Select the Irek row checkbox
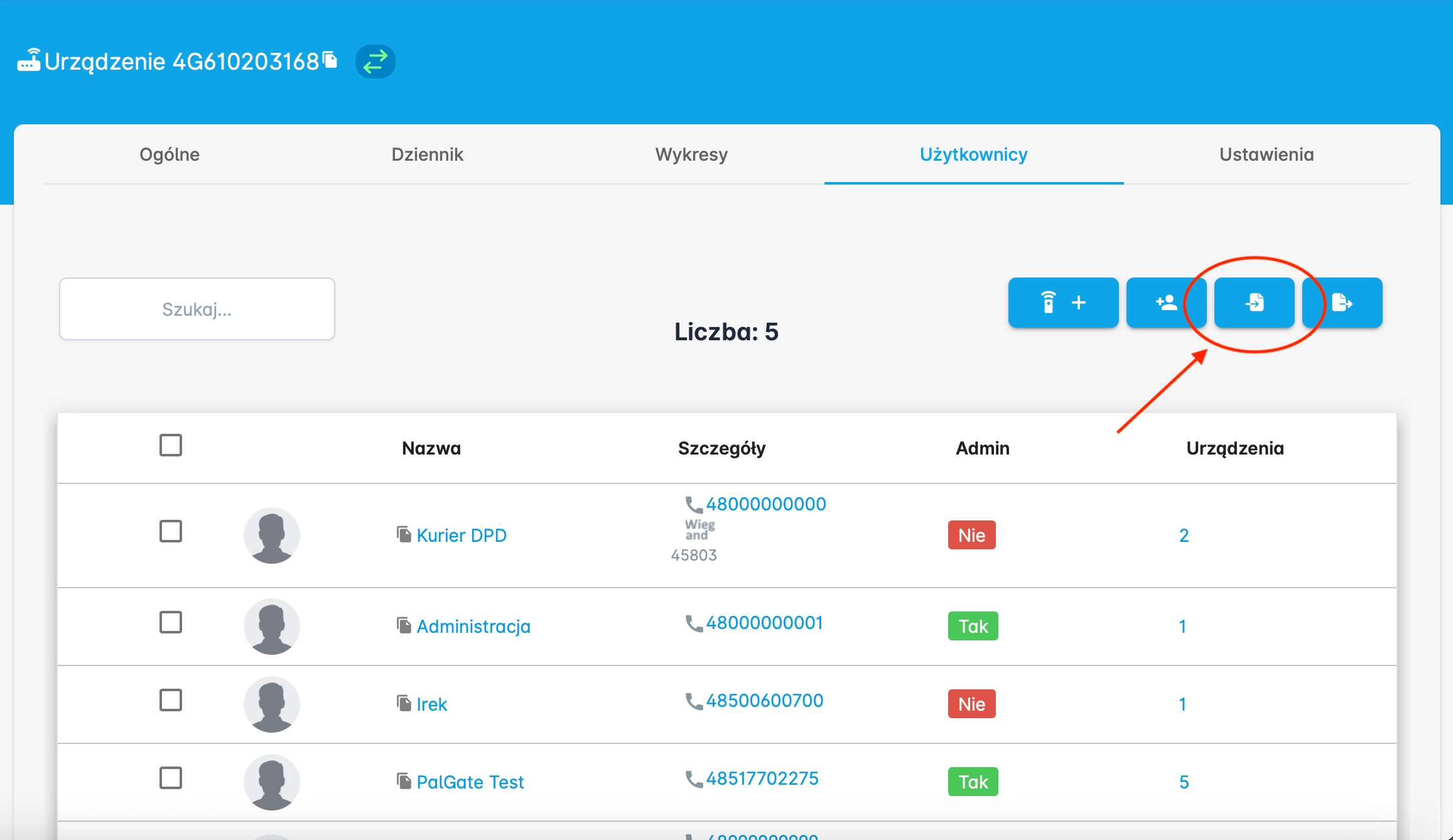Image resolution: width=1453 pixels, height=840 pixels. pos(170,700)
